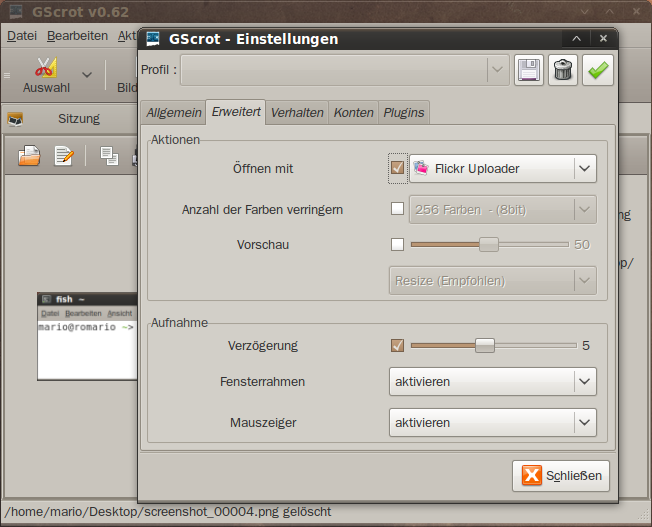Image resolution: width=652 pixels, height=527 pixels.
Task: Click the green checkmark apply profile icon
Action: pyautogui.click(x=598, y=70)
